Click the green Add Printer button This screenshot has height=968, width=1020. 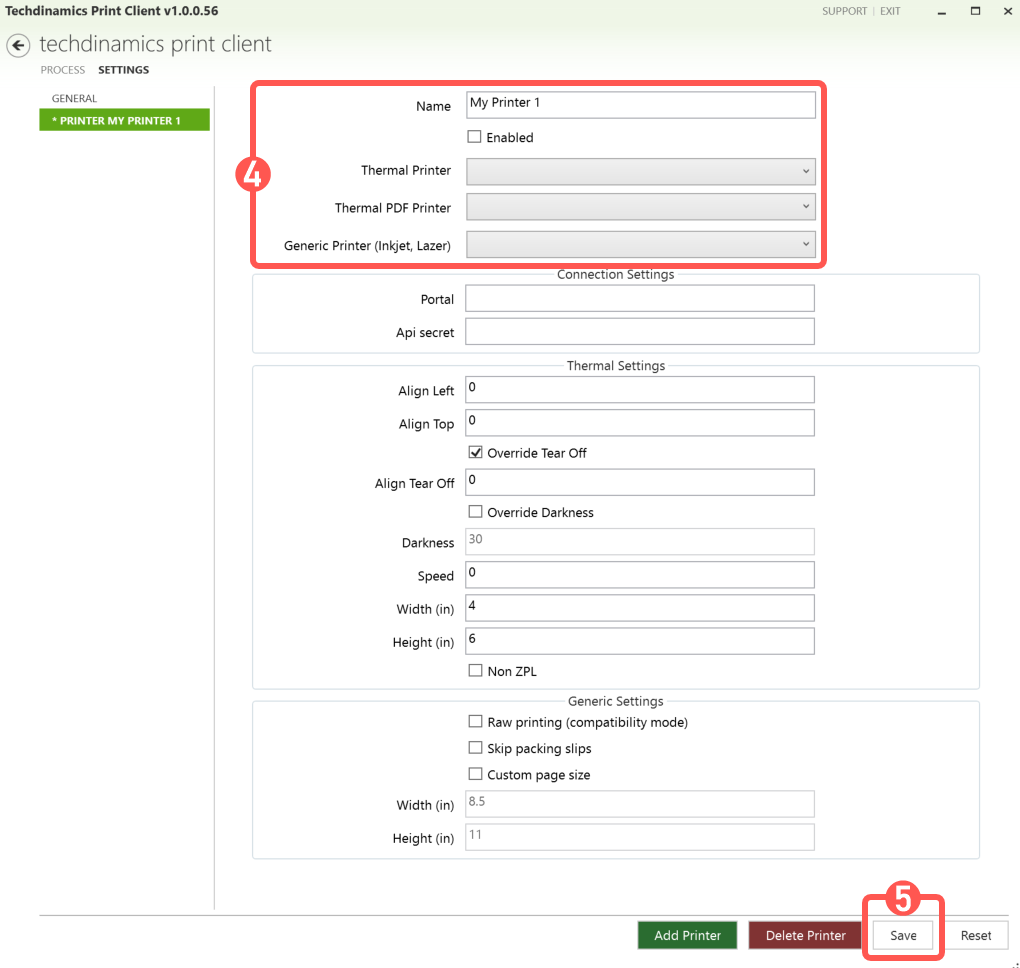688,935
